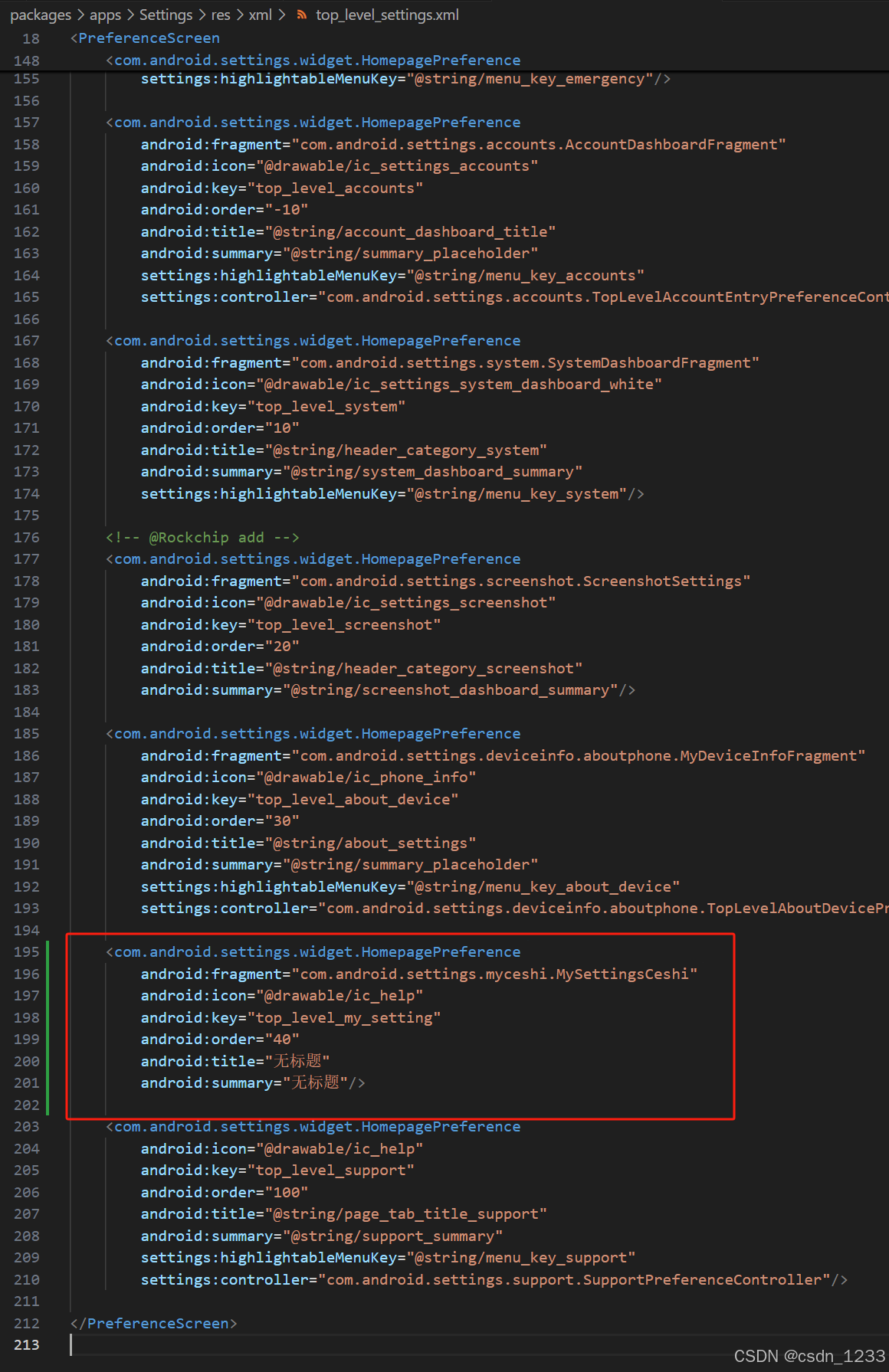Click the top_level_my_setting key
Viewport: 889px width, 1372px height.
click(344, 1018)
